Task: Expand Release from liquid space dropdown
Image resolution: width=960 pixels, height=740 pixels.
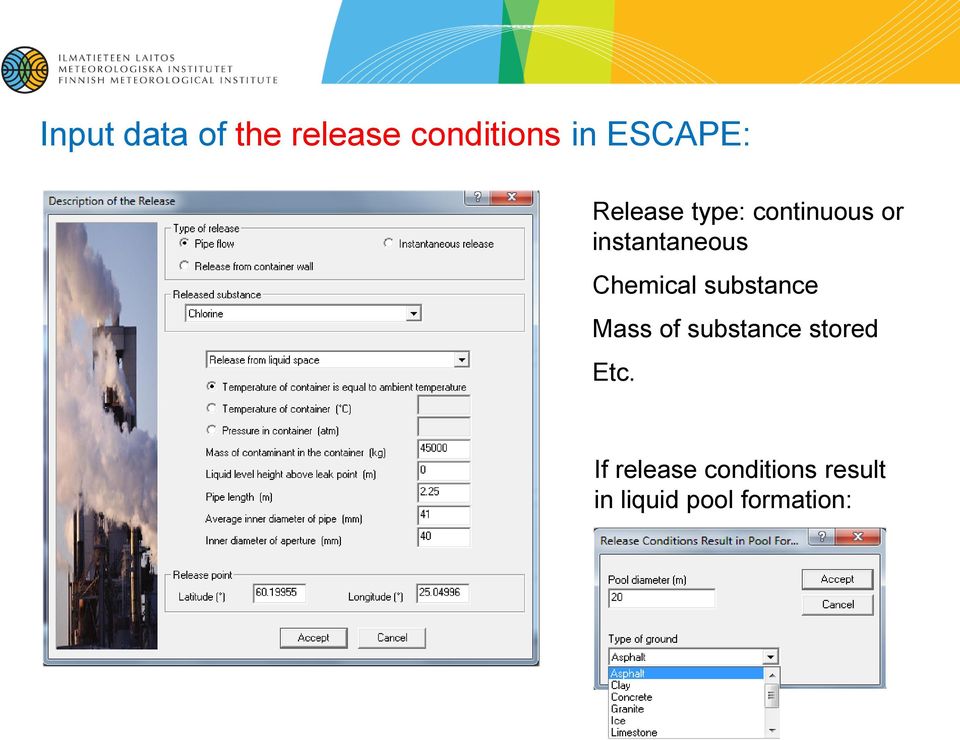Action: click(x=462, y=360)
